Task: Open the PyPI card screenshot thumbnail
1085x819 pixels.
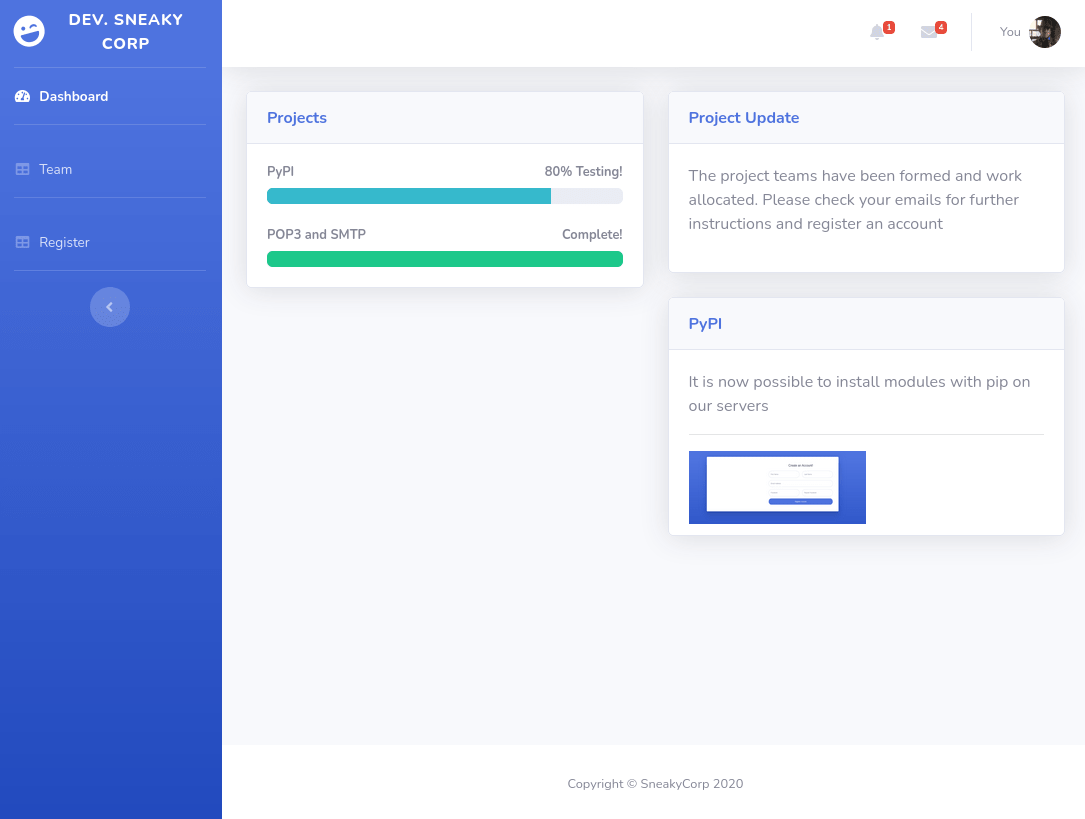Action: click(777, 487)
